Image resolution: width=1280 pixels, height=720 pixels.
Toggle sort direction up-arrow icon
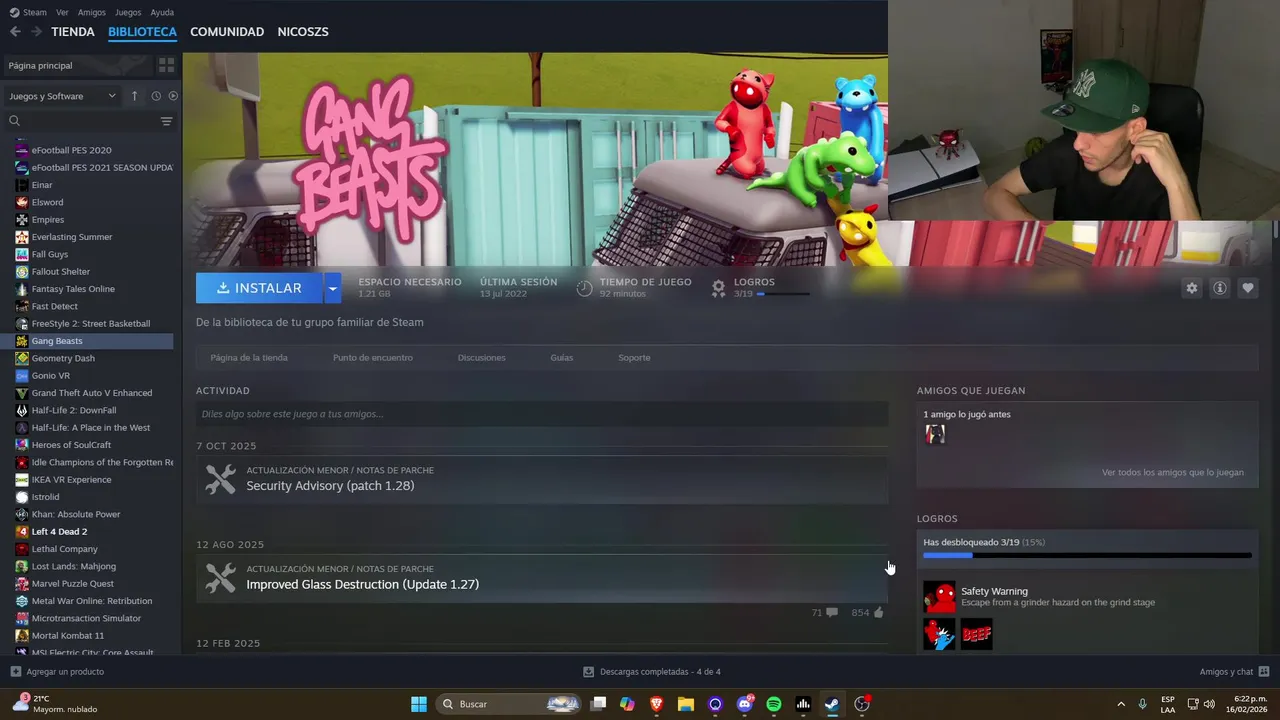[134, 96]
